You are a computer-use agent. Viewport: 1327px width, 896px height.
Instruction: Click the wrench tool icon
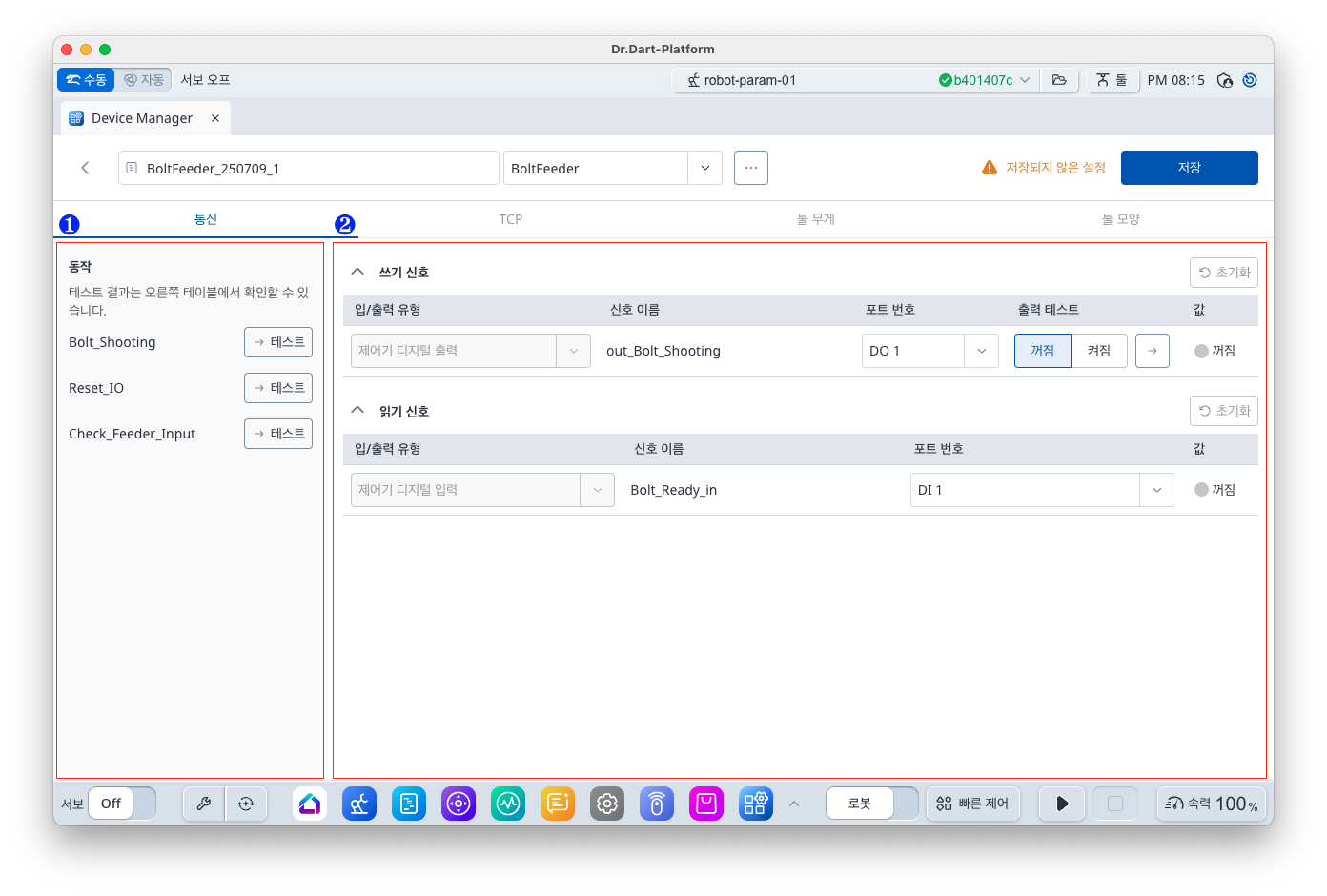click(x=204, y=804)
